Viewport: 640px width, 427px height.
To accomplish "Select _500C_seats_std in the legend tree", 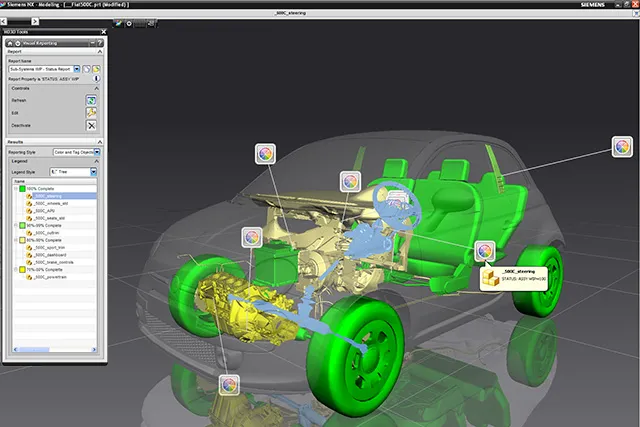I will pyautogui.click(x=49, y=218).
